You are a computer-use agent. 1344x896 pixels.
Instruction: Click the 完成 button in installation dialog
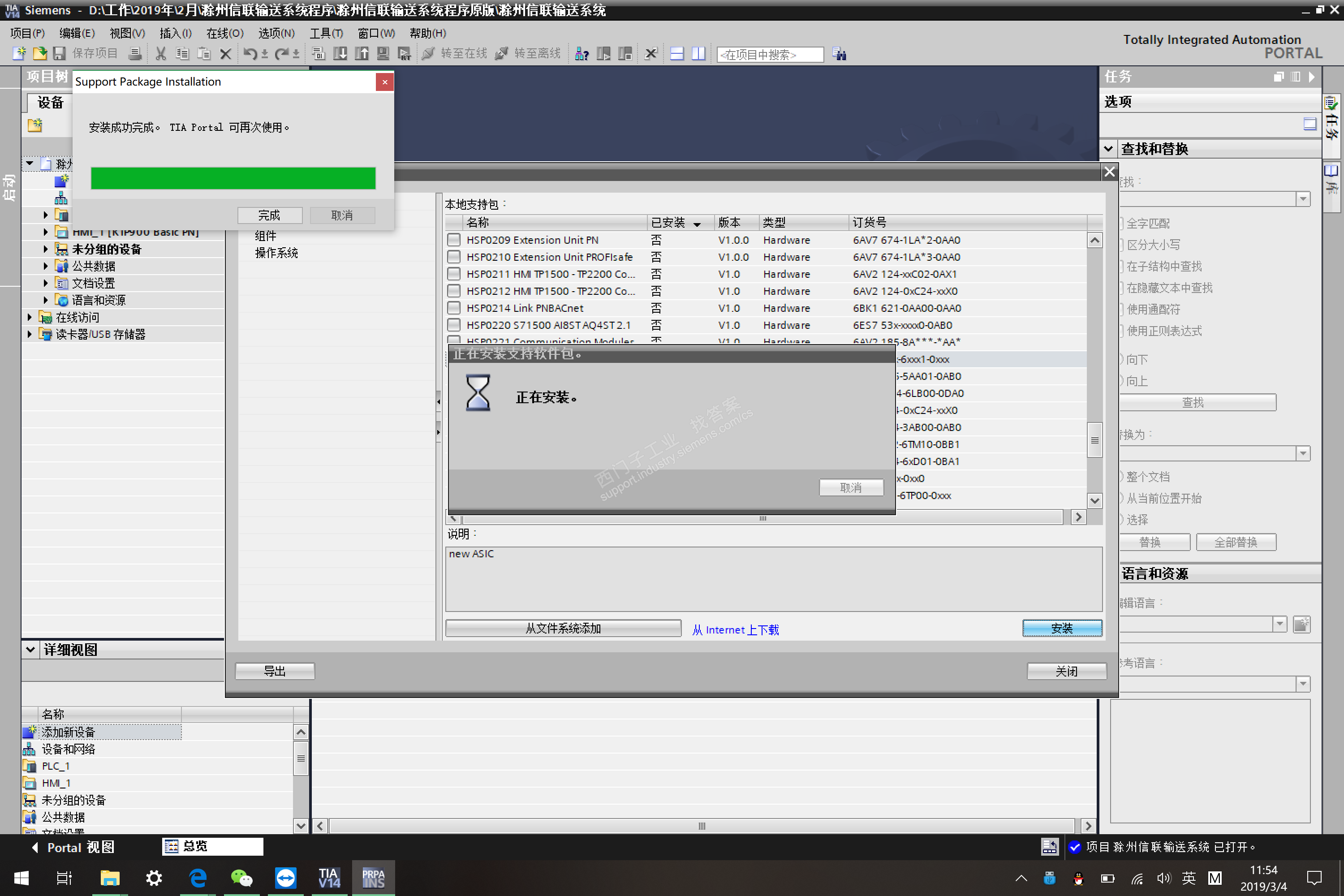click(x=269, y=215)
